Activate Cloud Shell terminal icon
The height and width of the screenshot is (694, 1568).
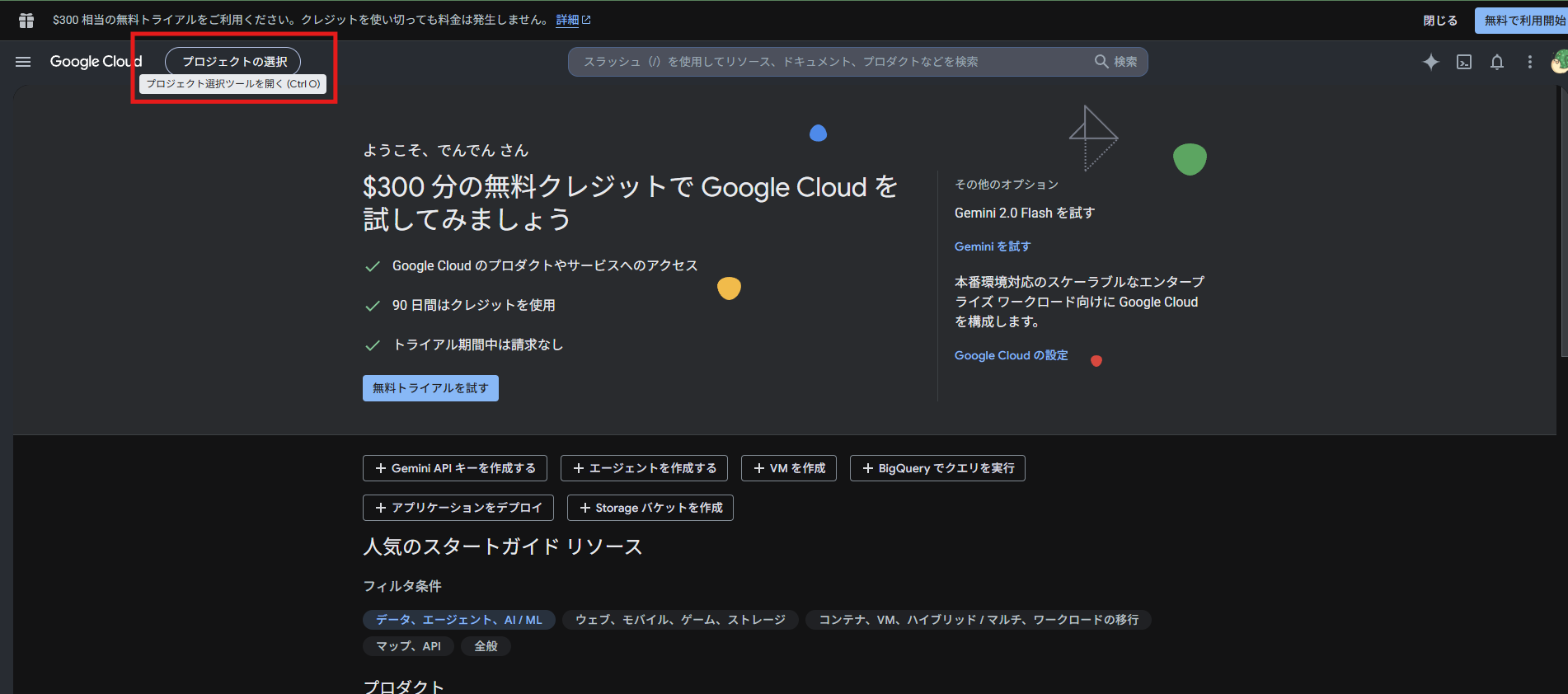point(1464,62)
